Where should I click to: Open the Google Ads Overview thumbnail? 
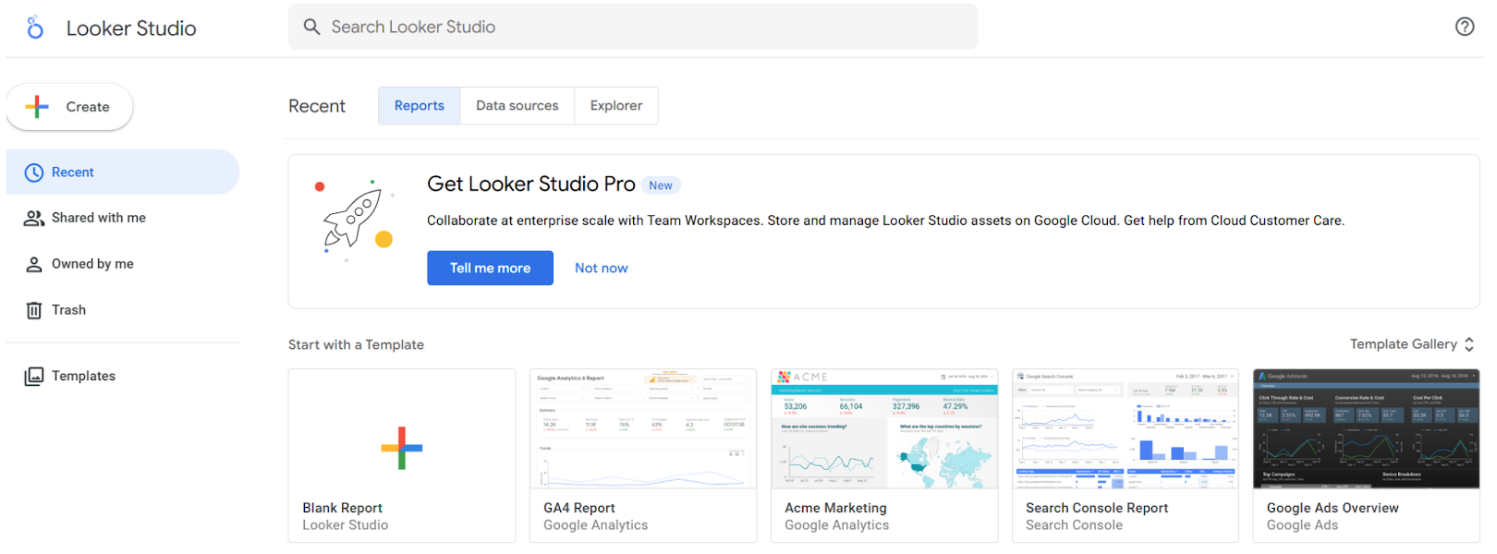[1366, 429]
